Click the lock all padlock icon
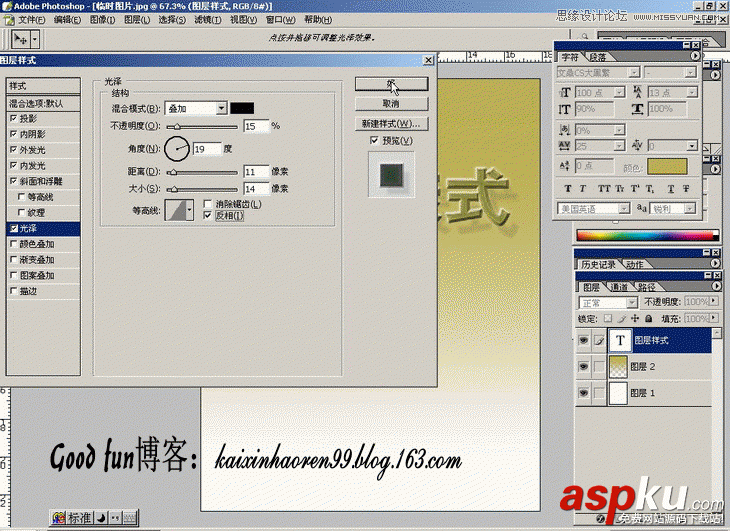Viewport: 730px width, 531px height. point(648,318)
